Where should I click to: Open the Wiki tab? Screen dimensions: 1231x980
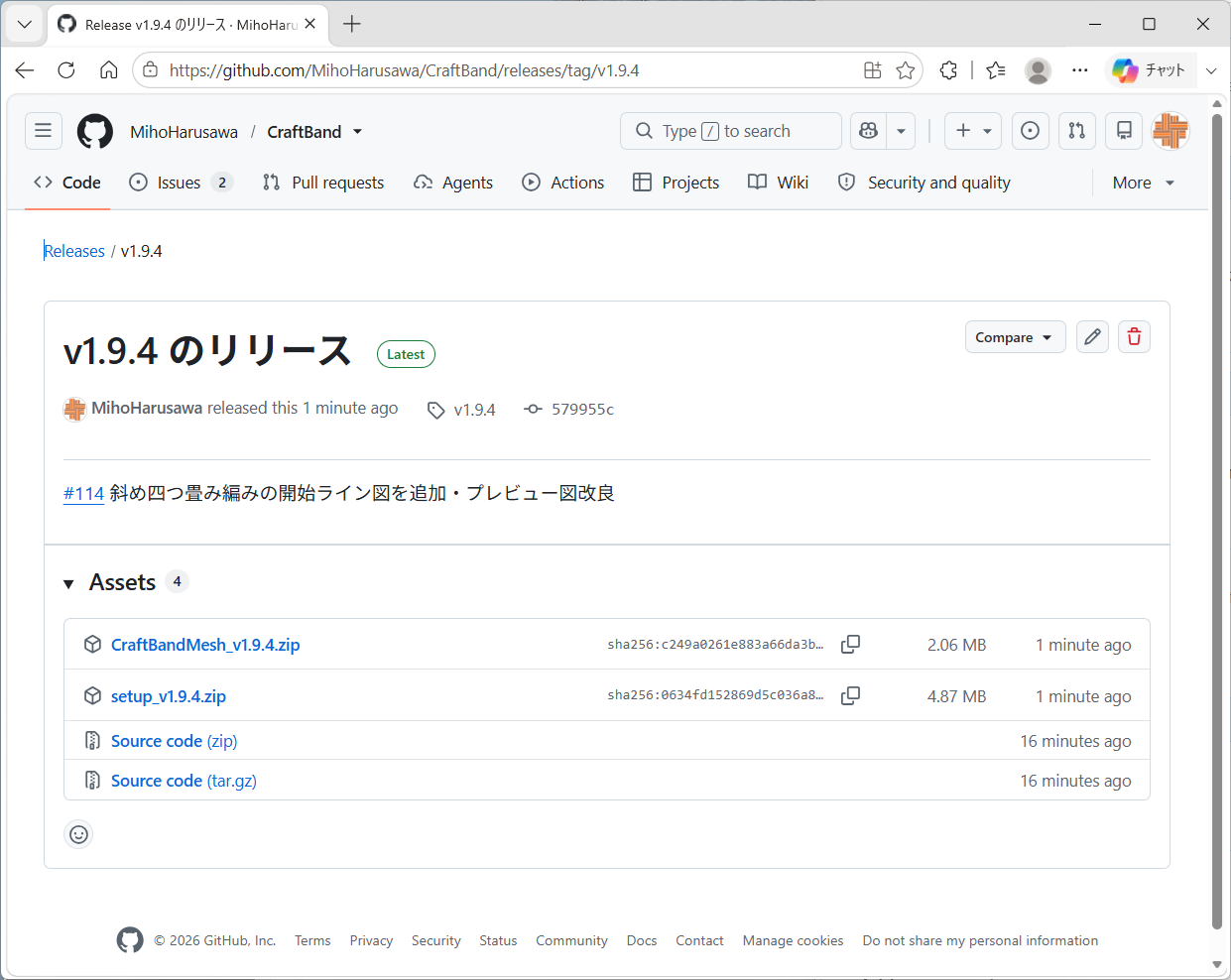coord(779,183)
